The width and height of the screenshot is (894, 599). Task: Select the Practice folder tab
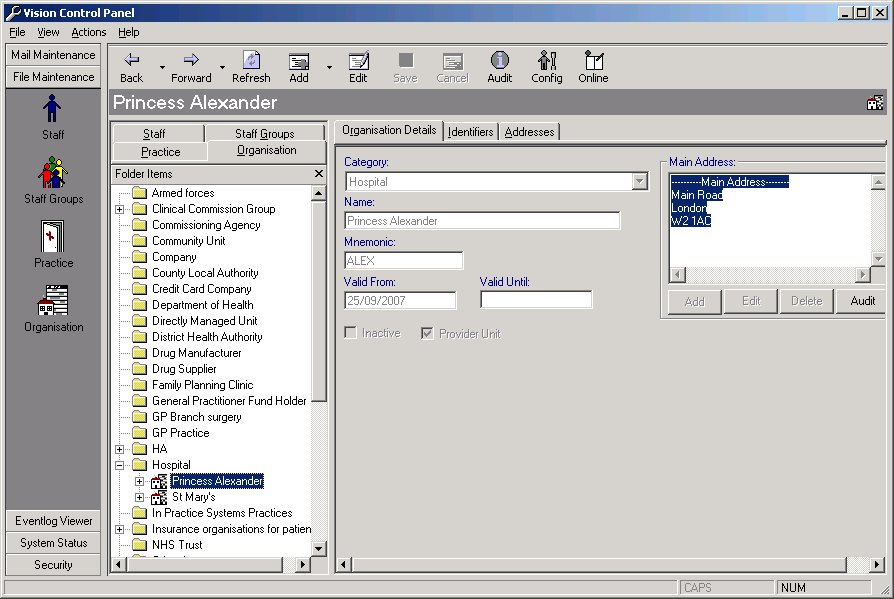coord(160,152)
